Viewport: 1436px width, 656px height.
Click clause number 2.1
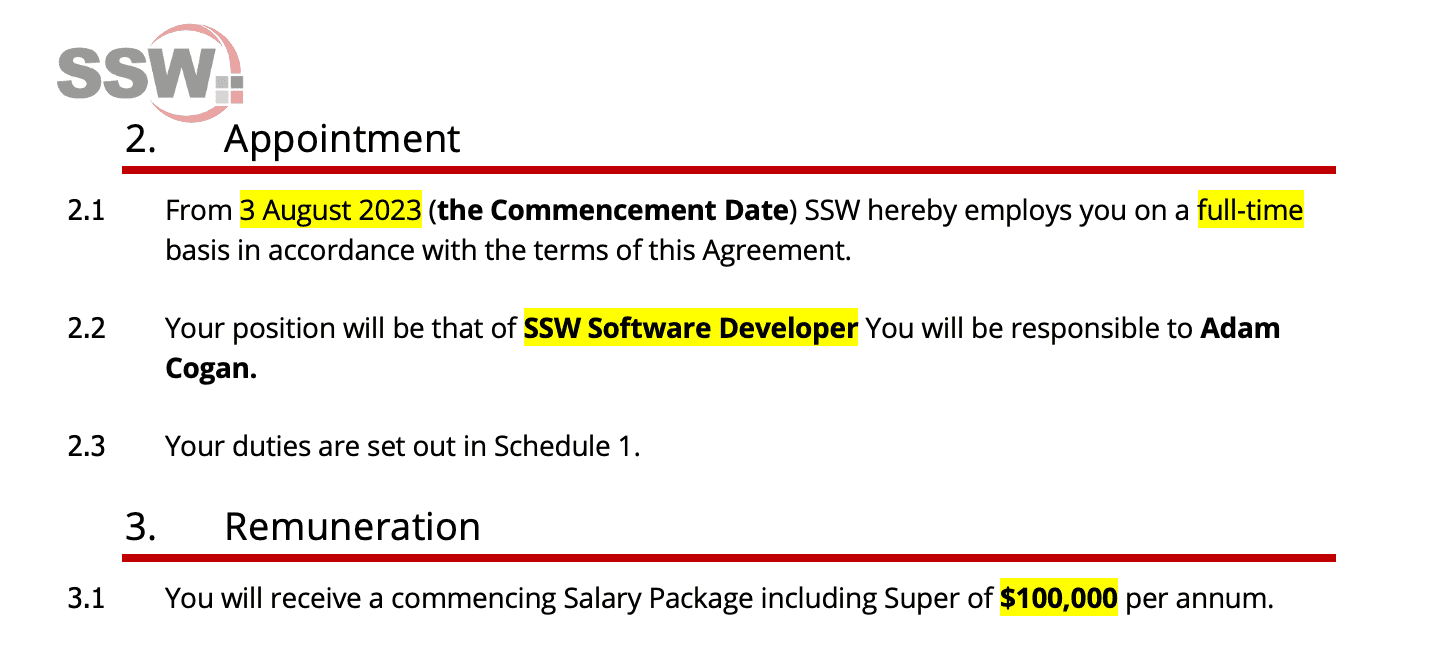point(86,212)
